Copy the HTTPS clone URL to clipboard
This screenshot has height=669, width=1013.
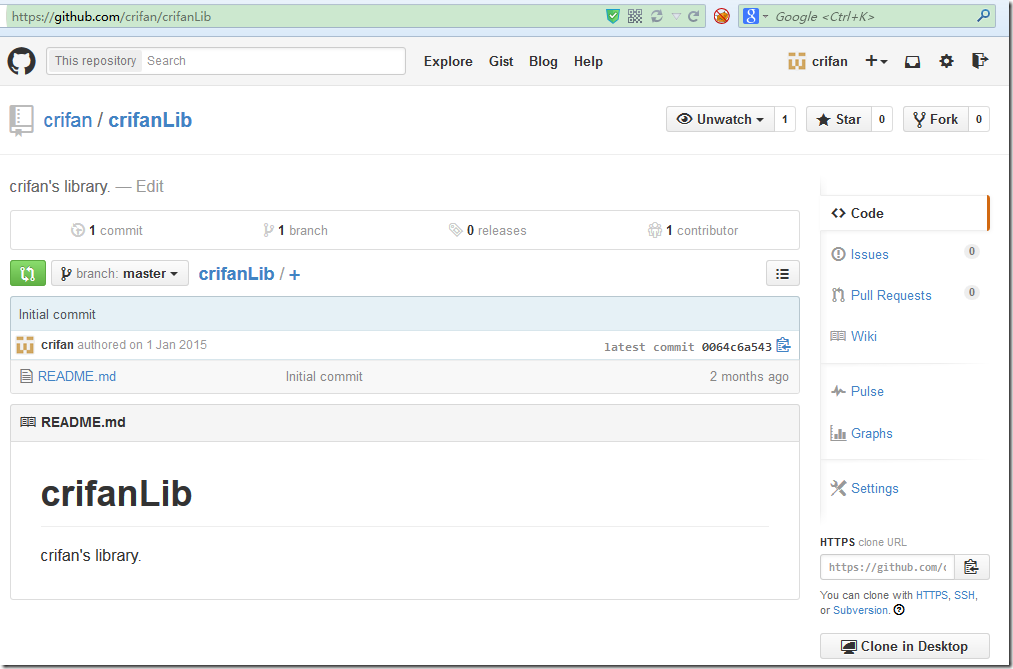971,567
